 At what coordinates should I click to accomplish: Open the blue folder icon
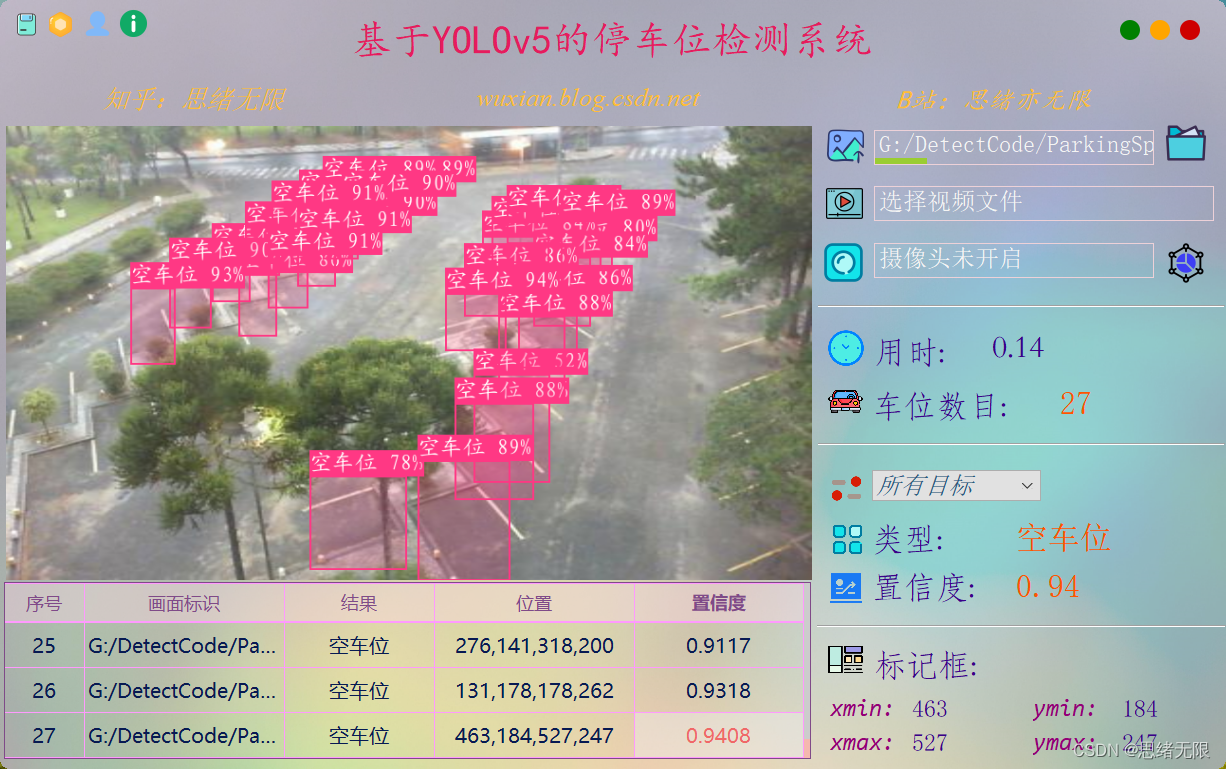(x=1186, y=143)
